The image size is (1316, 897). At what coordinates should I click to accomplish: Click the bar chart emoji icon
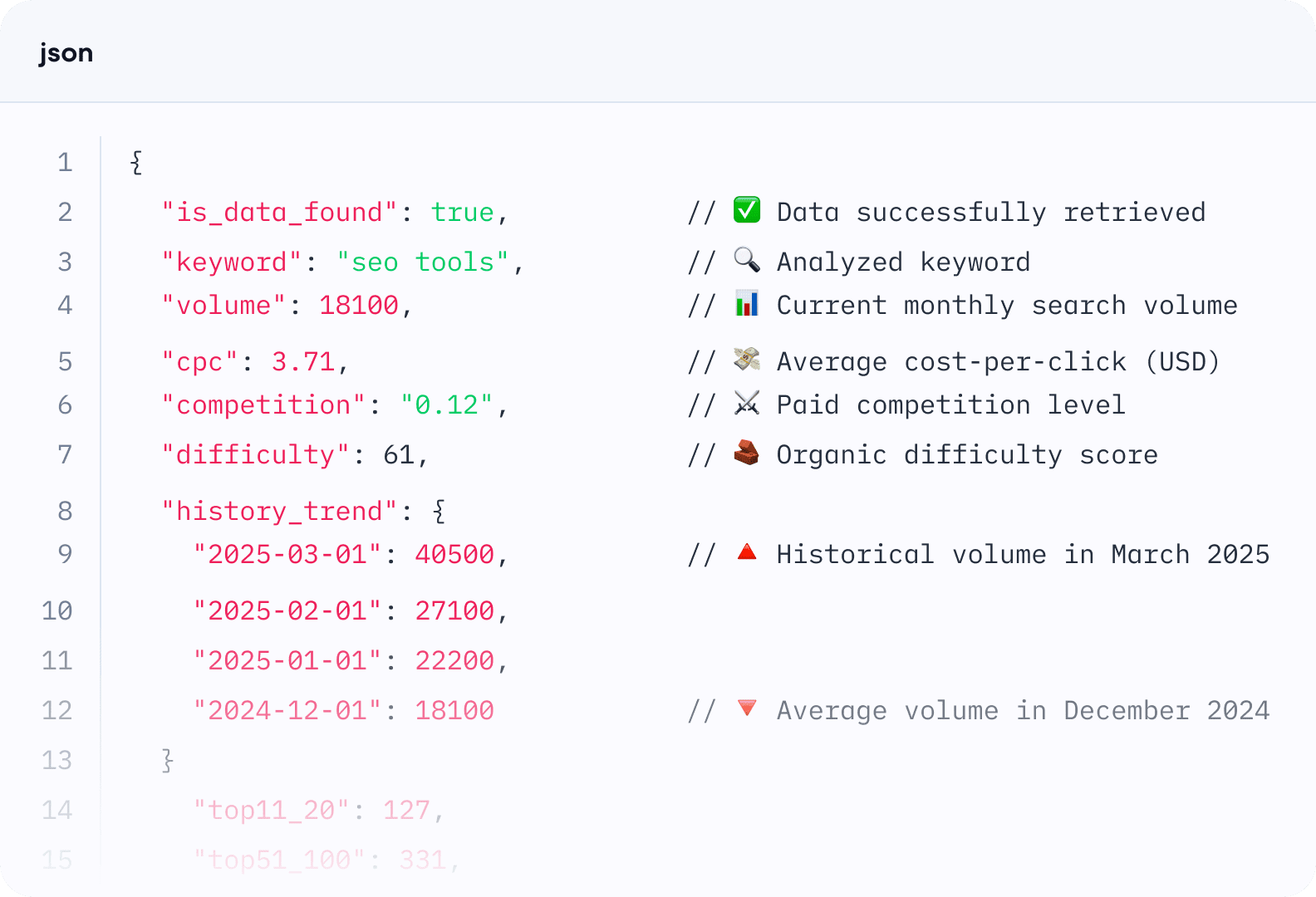747,303
